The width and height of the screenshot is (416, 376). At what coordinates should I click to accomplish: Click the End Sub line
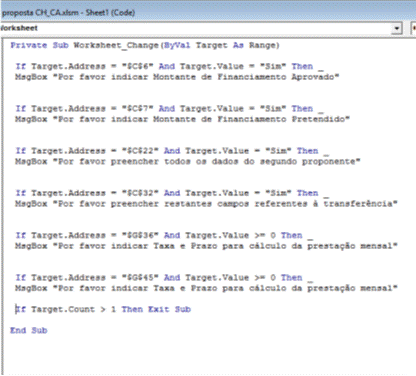[x=29, y=331]
